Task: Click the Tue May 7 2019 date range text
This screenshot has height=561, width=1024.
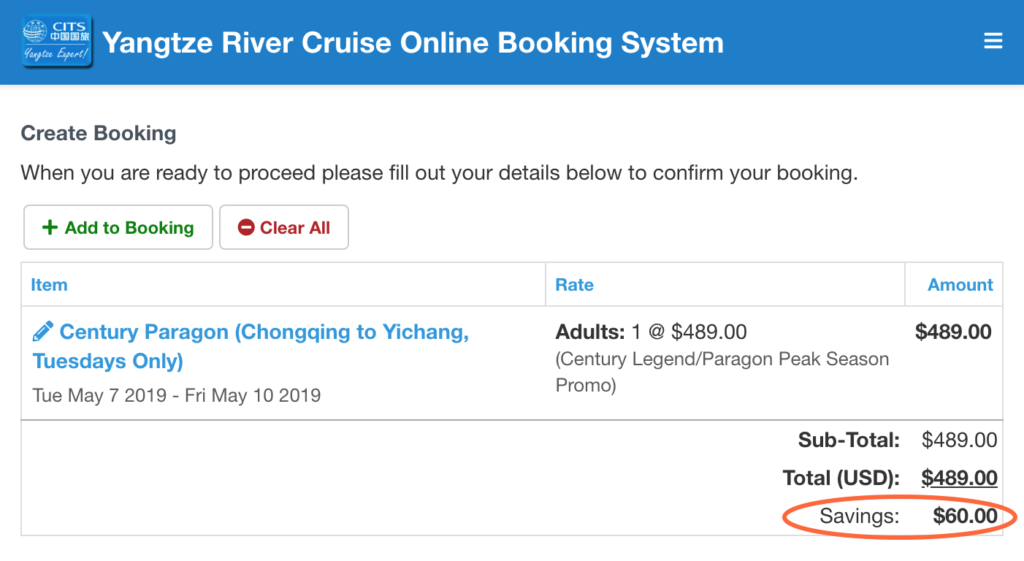Action: click(177, 396)
